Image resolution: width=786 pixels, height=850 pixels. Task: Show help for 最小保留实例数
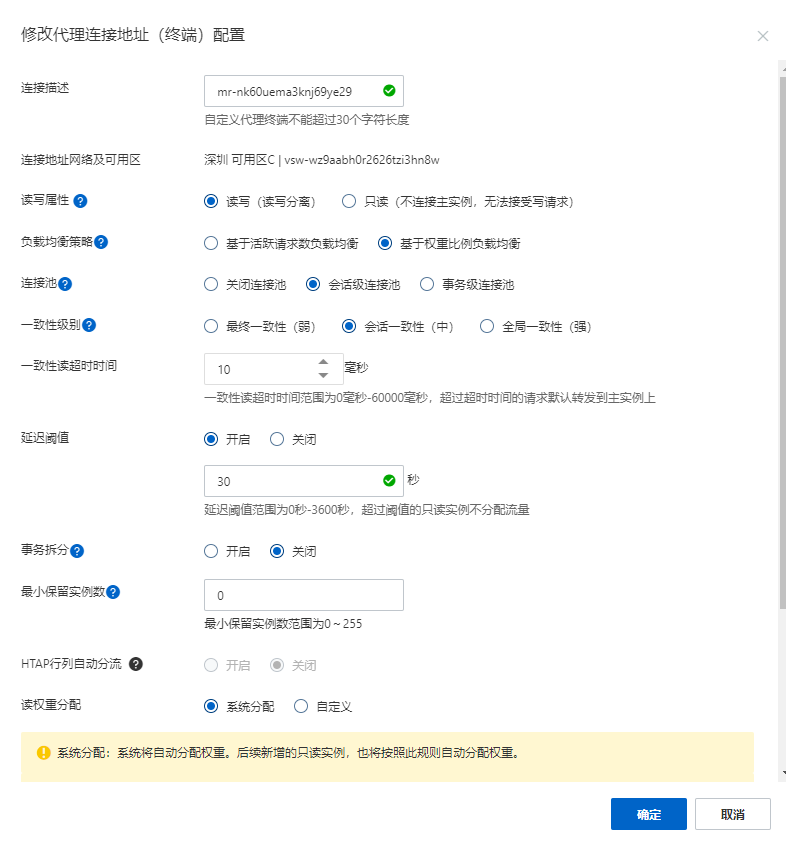113,592
